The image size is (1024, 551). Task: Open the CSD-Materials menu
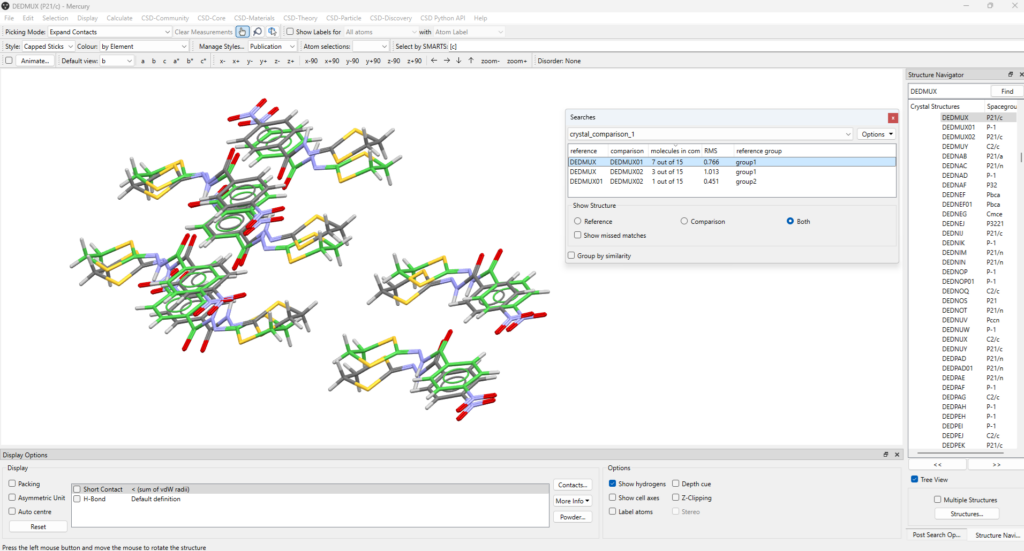[254, 18]
